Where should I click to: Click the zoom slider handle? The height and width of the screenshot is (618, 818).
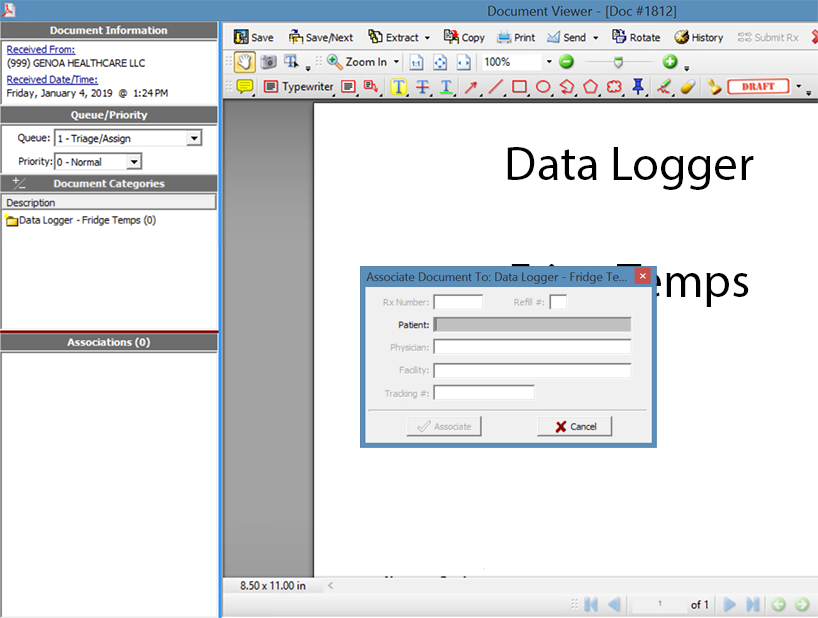[x=618, y=62]
